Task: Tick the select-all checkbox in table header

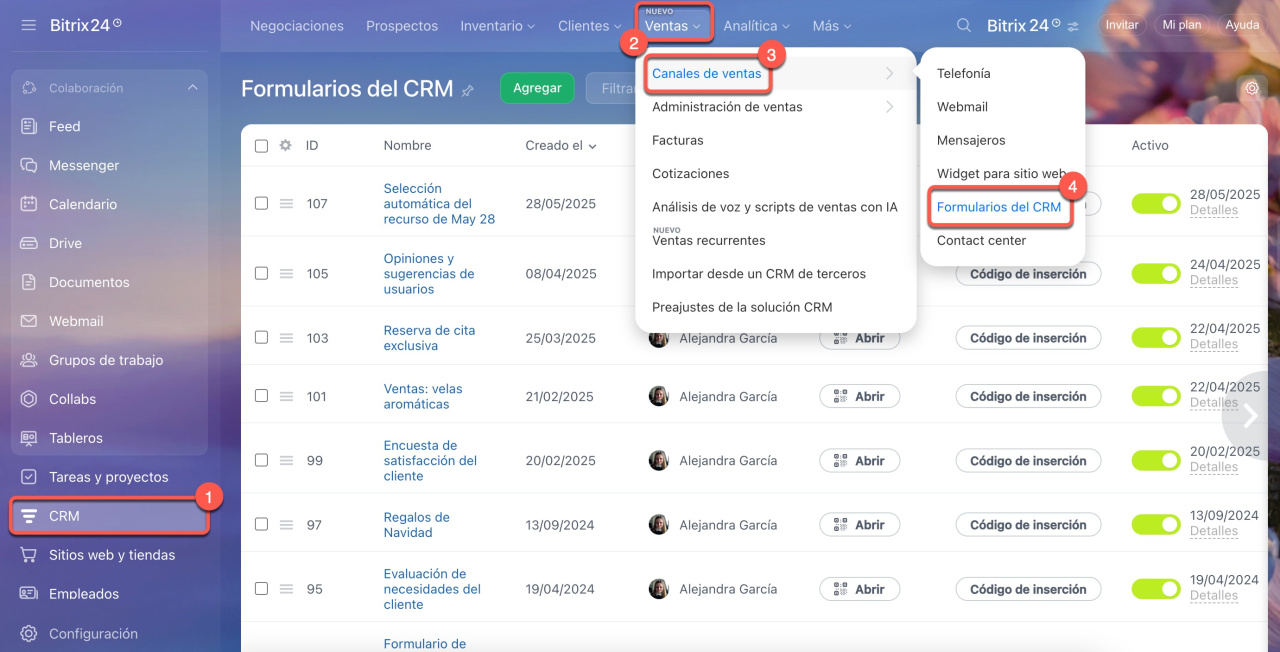Action: (x=261, y=146)
